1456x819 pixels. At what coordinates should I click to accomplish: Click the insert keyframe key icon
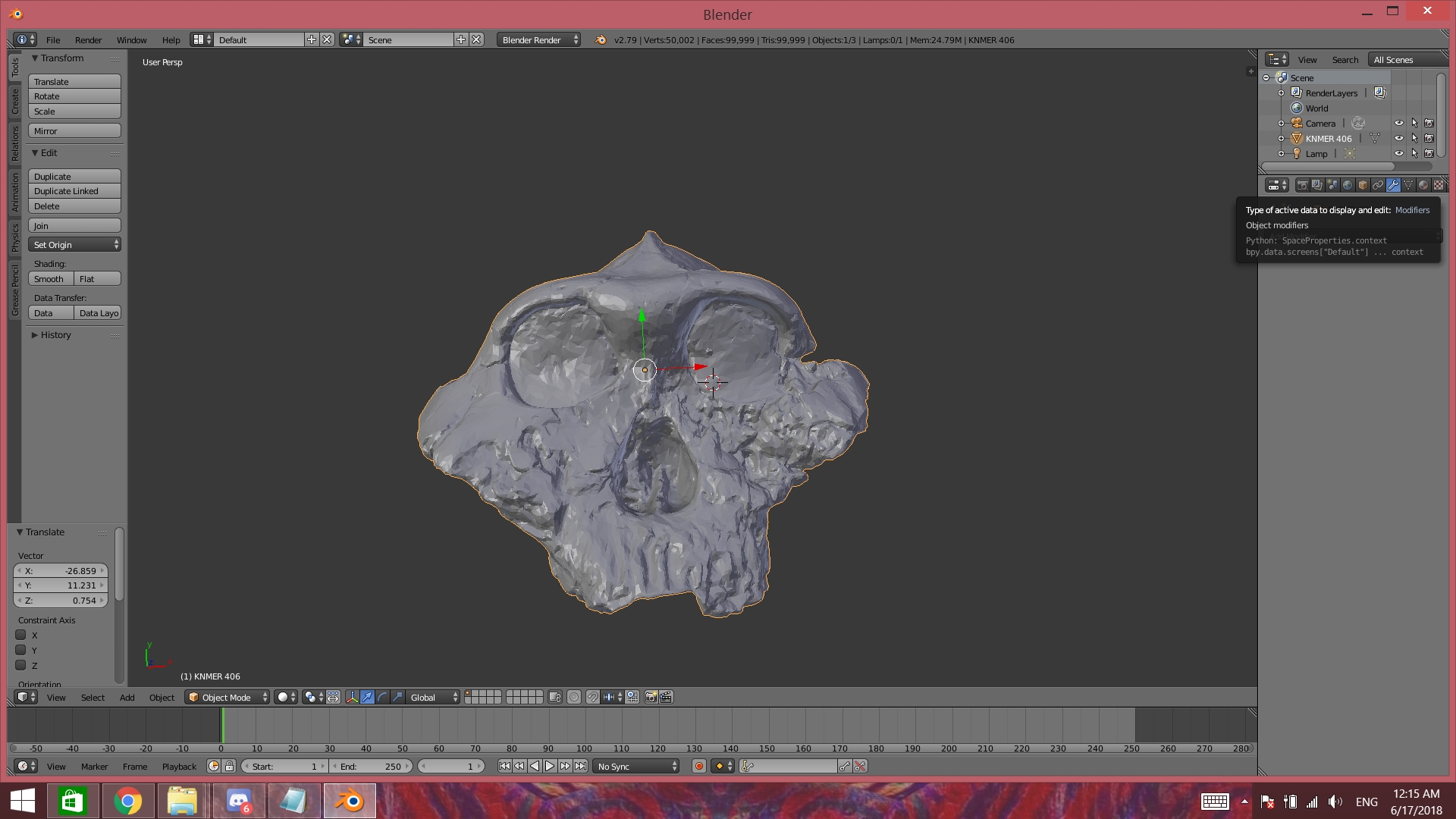pos(845,766)
